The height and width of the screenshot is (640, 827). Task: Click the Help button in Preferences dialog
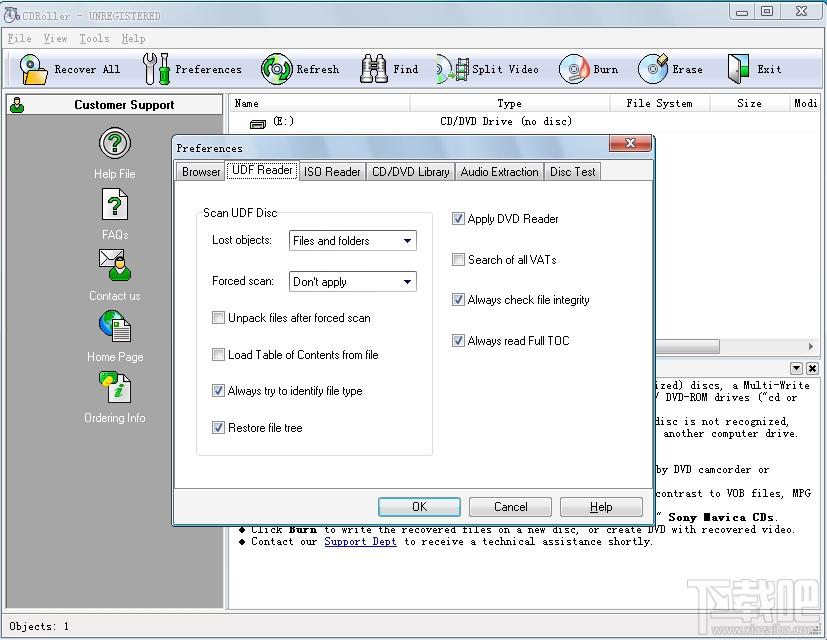pyautogui.click(x=601, y=507)
